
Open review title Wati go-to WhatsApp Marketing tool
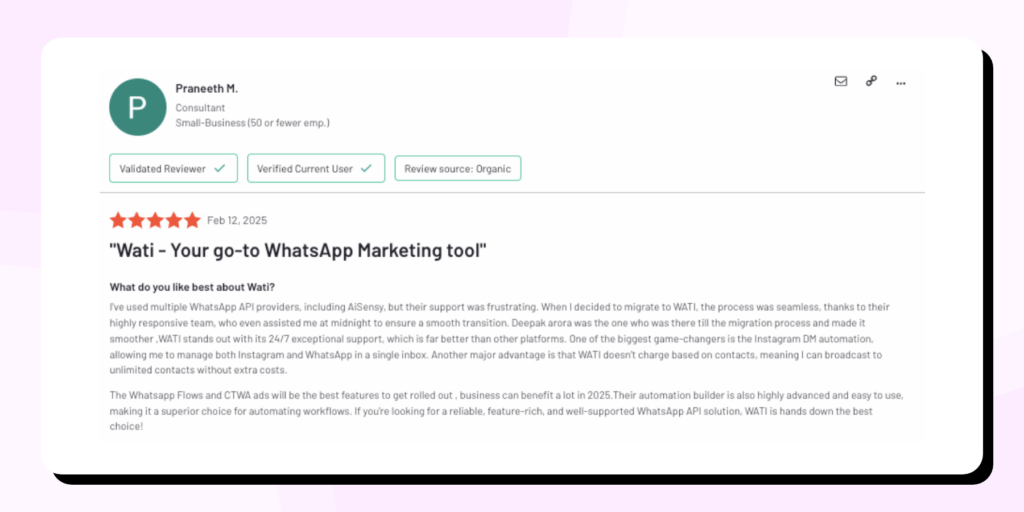[x=298, y=251]
